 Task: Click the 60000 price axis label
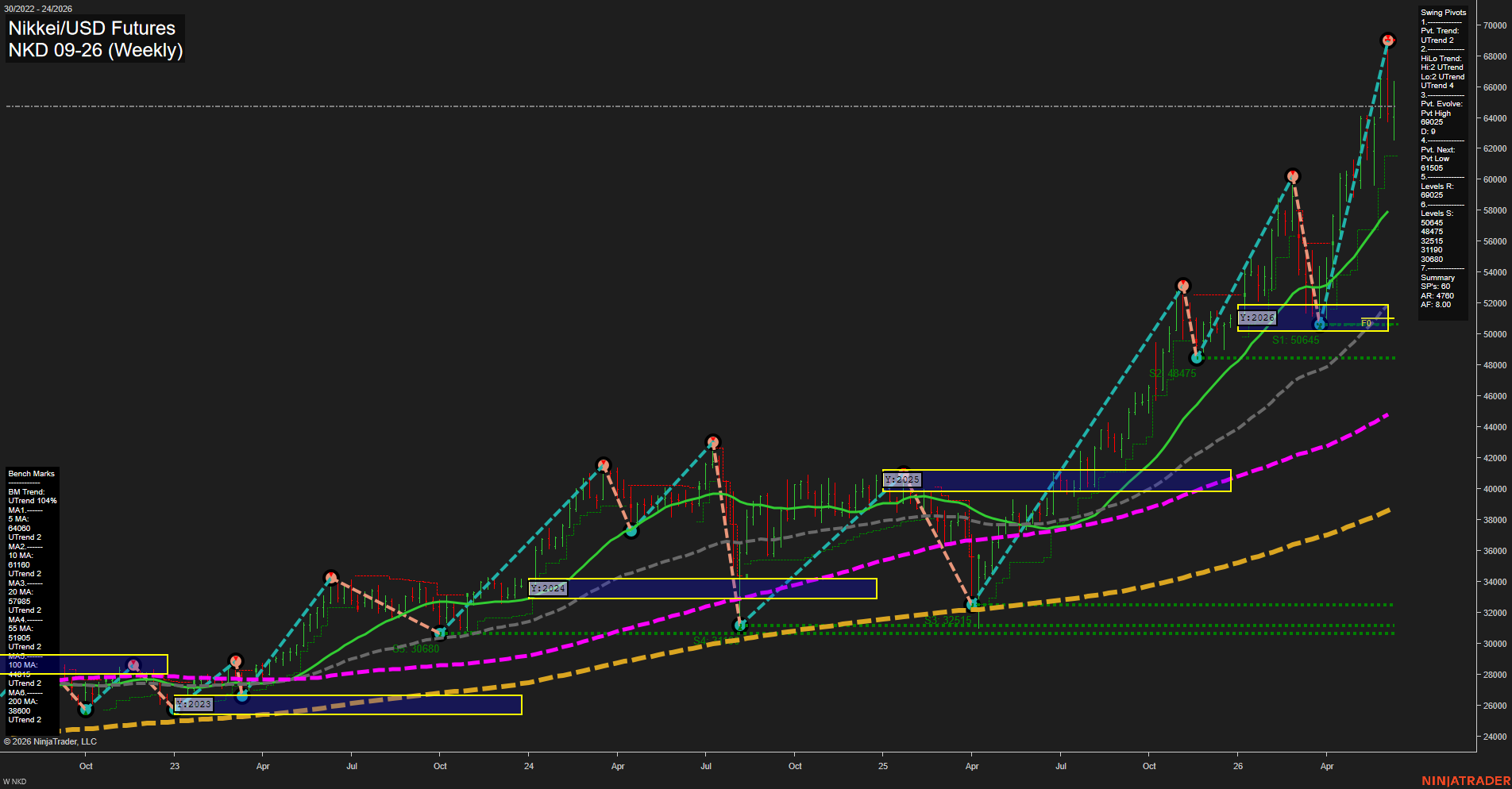click(x=1495, y=179)
